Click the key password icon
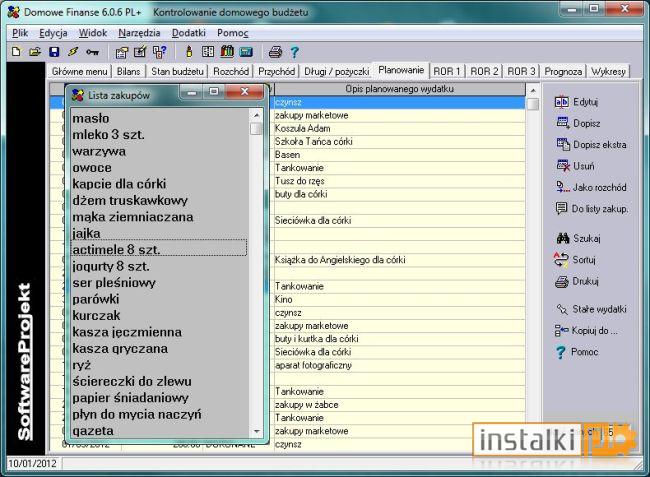The image size is (650, 477). click(x=92, y=52)
